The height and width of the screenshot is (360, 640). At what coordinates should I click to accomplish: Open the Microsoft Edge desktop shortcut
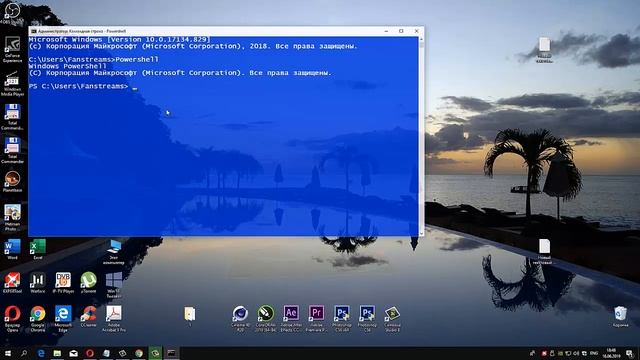63,318
